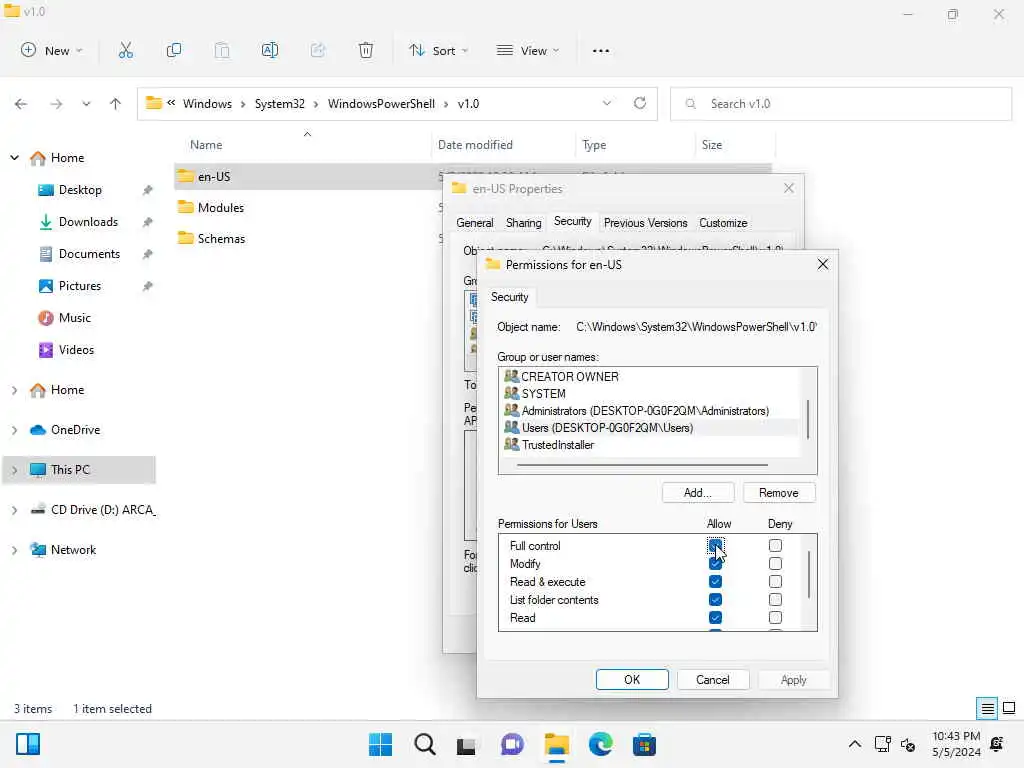This screenshot has width=1024, height=768.
Task: Toggle Allow checkbox for Full control
Action: [x=715, y=545]
